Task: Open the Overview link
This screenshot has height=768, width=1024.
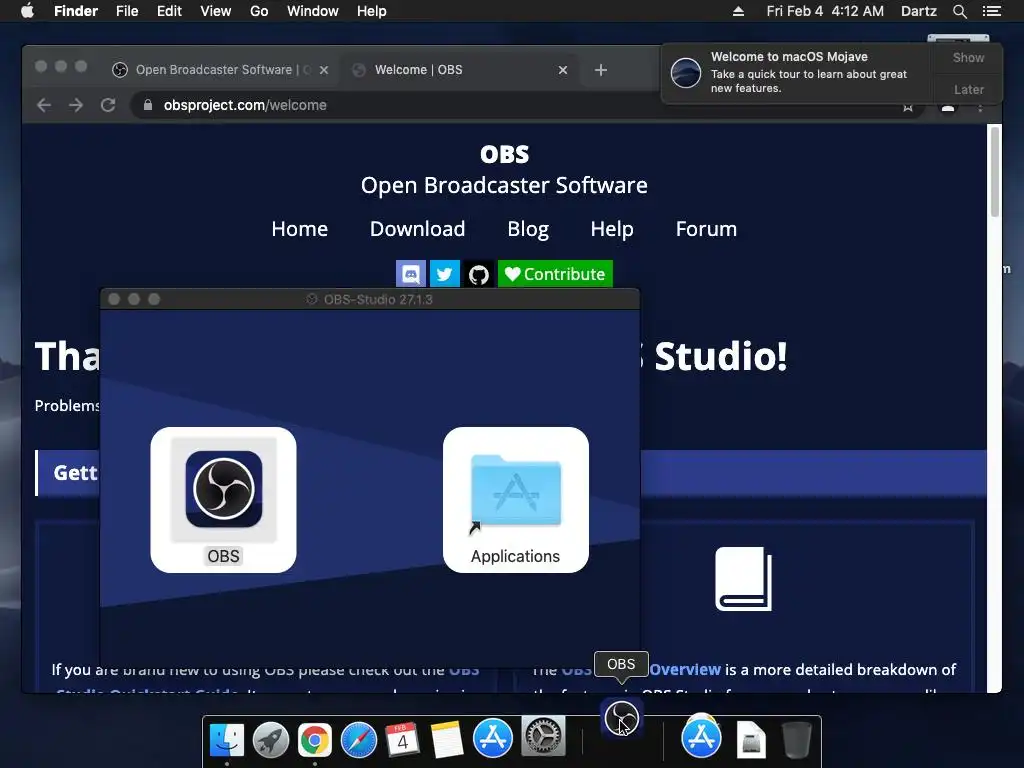Action: coord(685,669)
